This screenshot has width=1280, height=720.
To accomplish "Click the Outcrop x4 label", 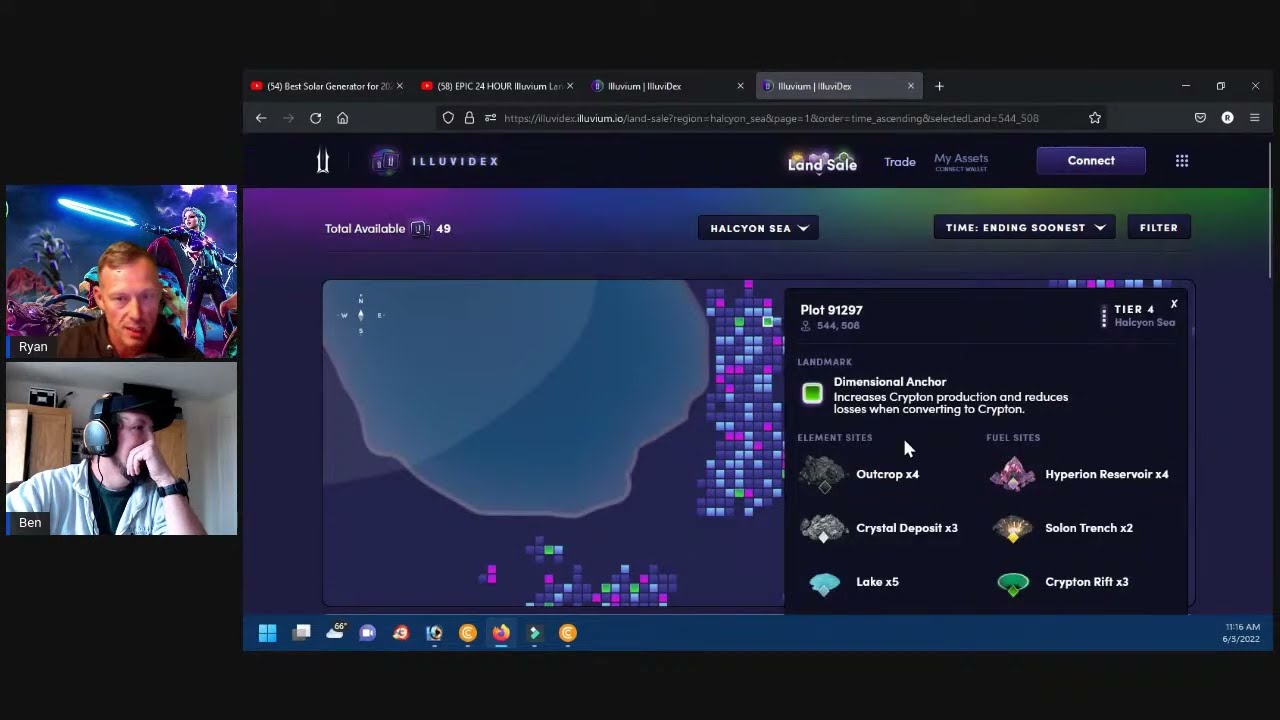I will point(887,474).
